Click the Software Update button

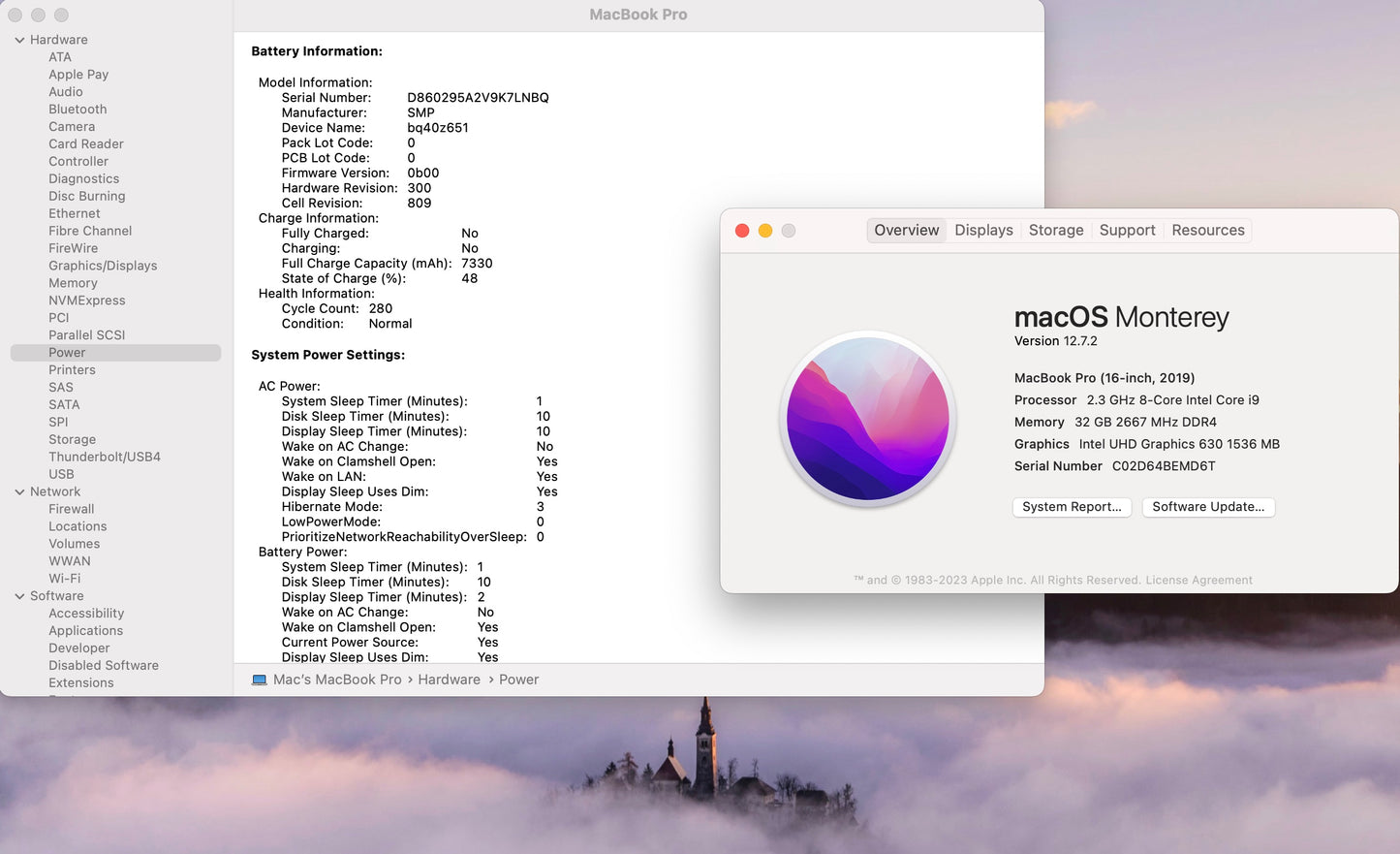tap(1208, 507)
